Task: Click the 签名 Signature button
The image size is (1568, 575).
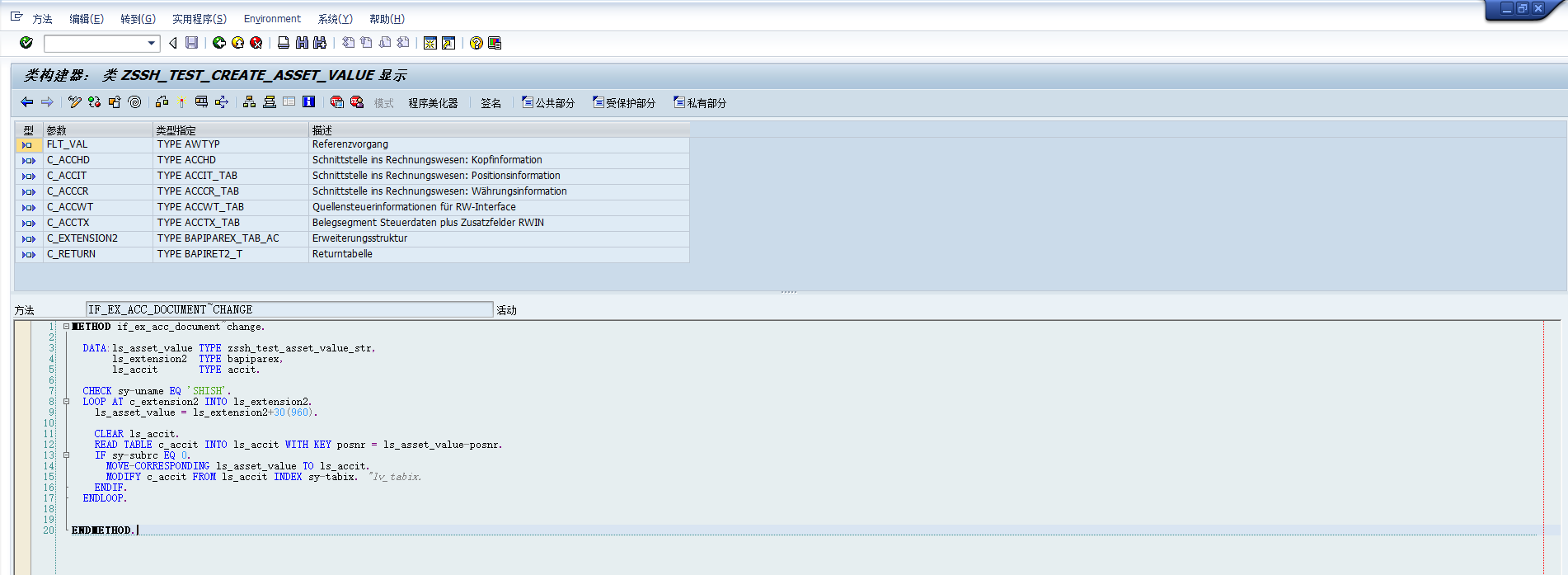Action: click(491, 103)
